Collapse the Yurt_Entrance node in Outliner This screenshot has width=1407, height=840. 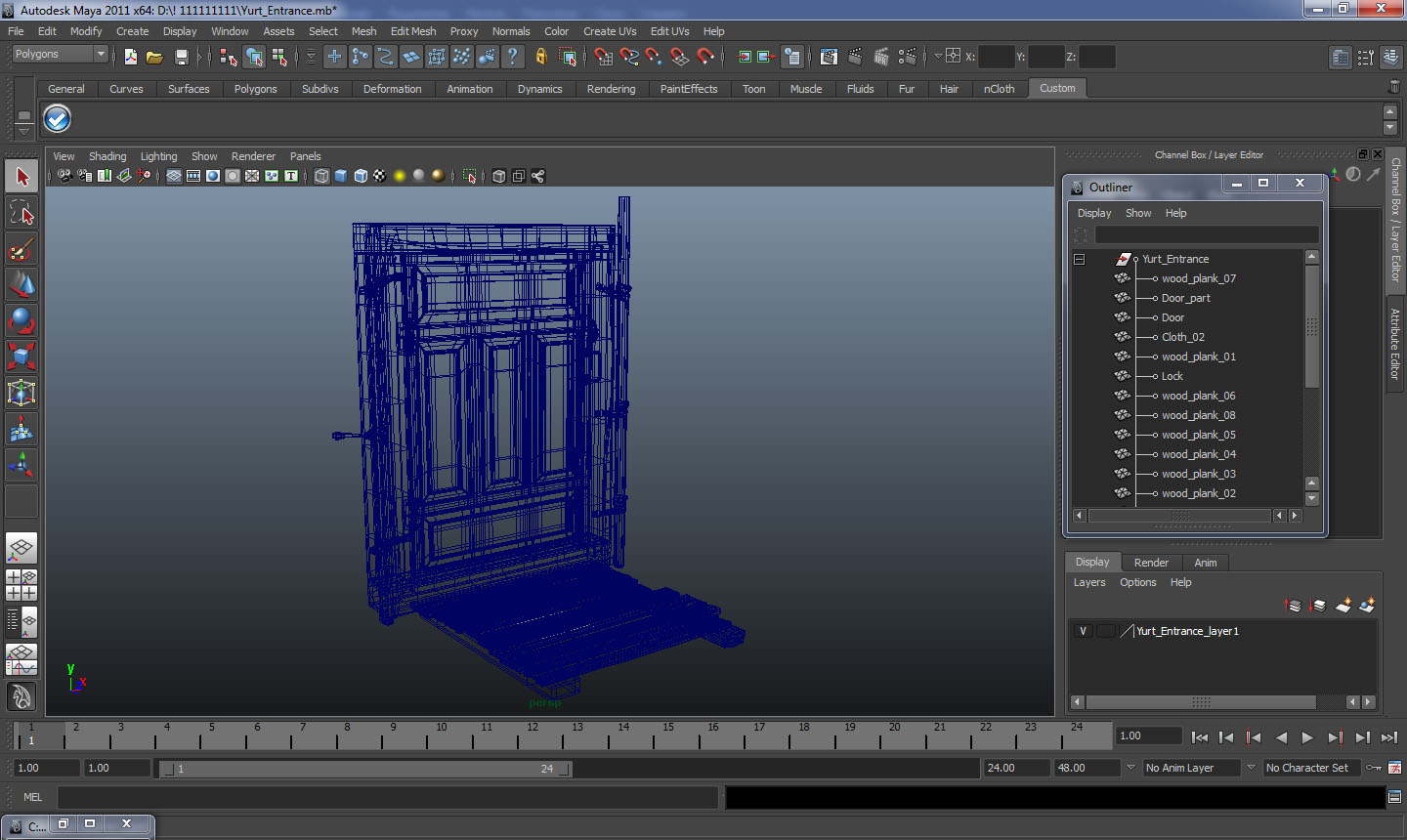1080,259
